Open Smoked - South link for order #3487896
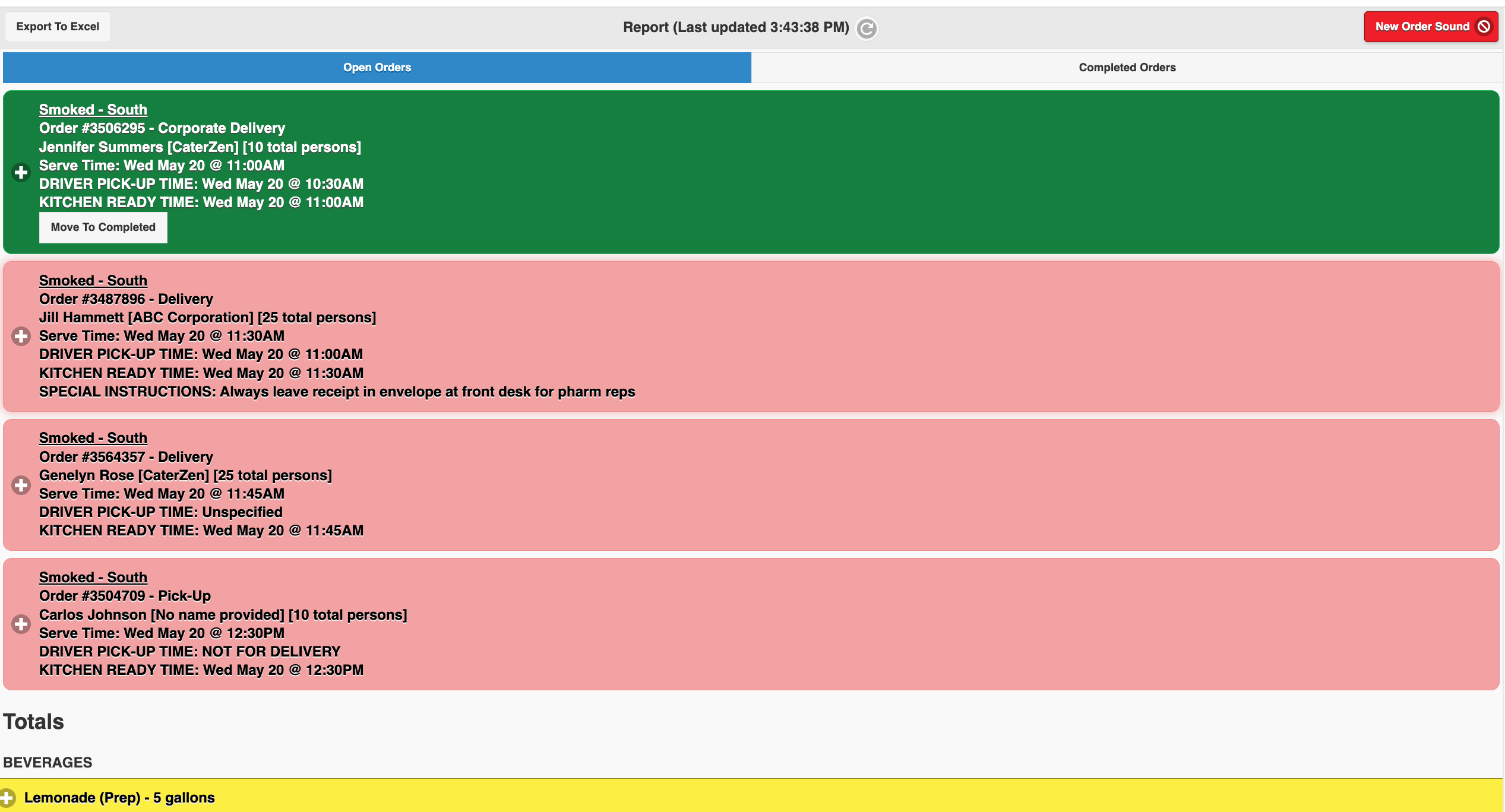Image resolution: width=1505 pixels, height=812 pixels. 93,281
